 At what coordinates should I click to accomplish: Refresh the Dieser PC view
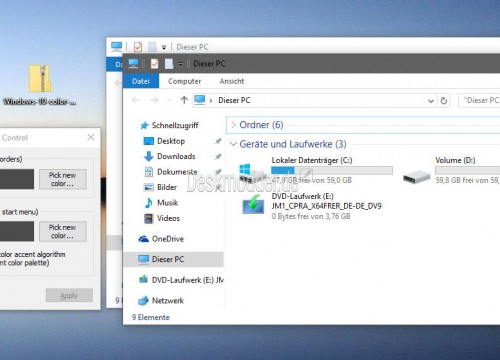[x=444, y=100]
